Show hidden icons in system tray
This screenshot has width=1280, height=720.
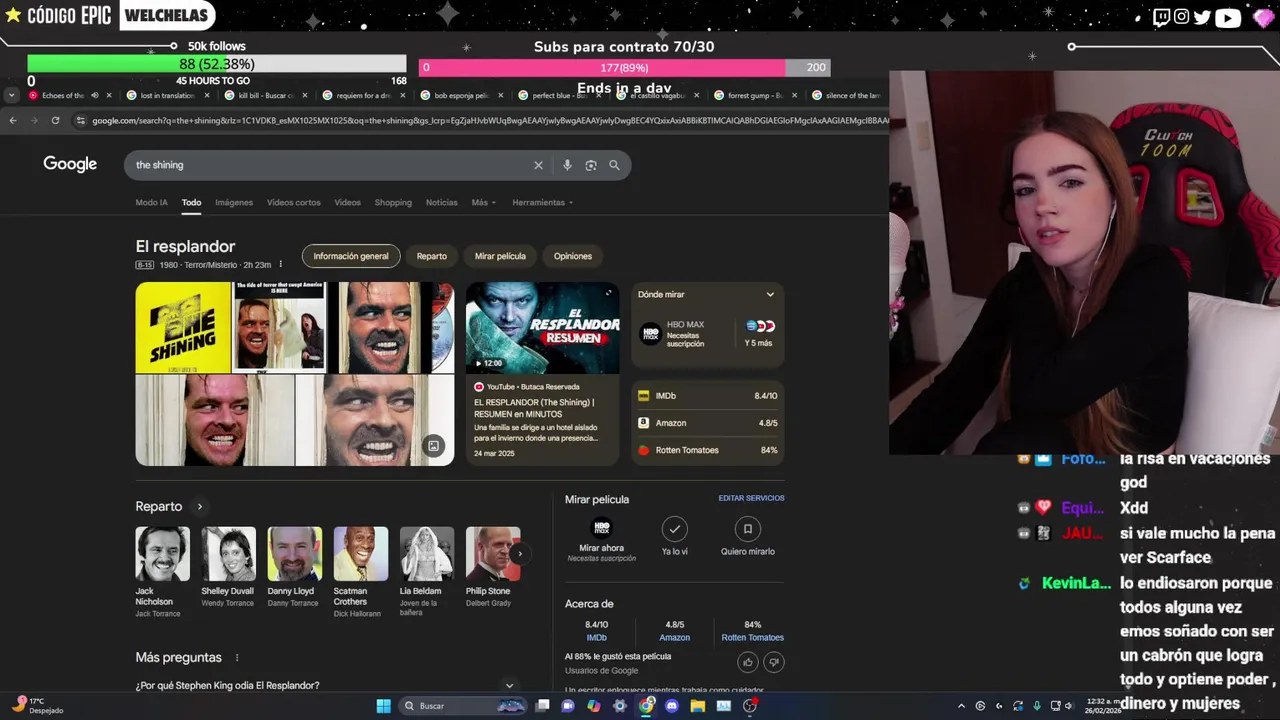click(961, 706)
